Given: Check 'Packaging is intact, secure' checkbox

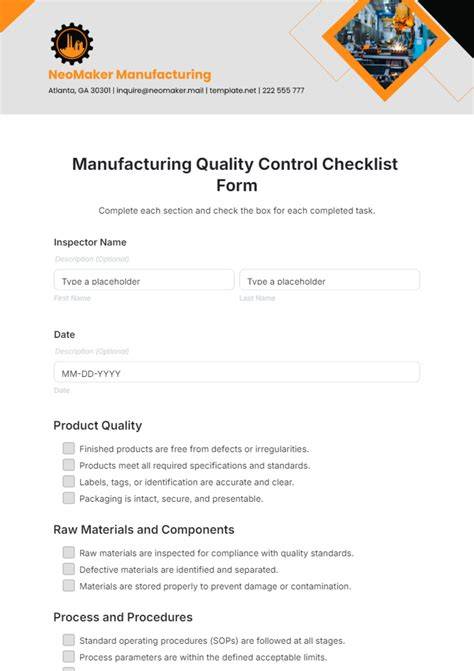Looking at the screenshot, I should click(x=68, y=498).
